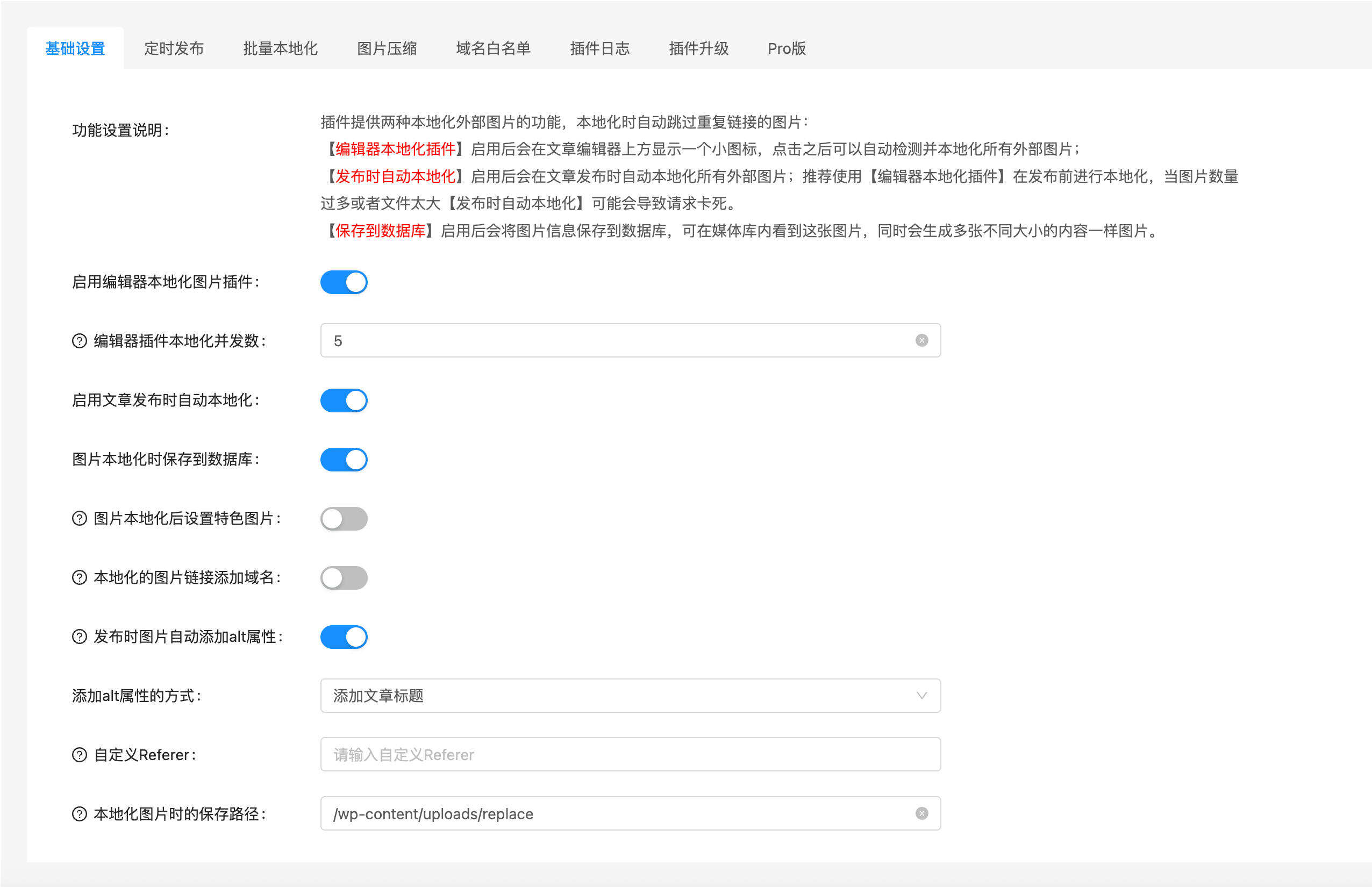Open help tip for alt属性 auto-add setting
Image resolution: width=1372 pixels, height=887 pixels.
pyautogui.click(x=80, y=637)
